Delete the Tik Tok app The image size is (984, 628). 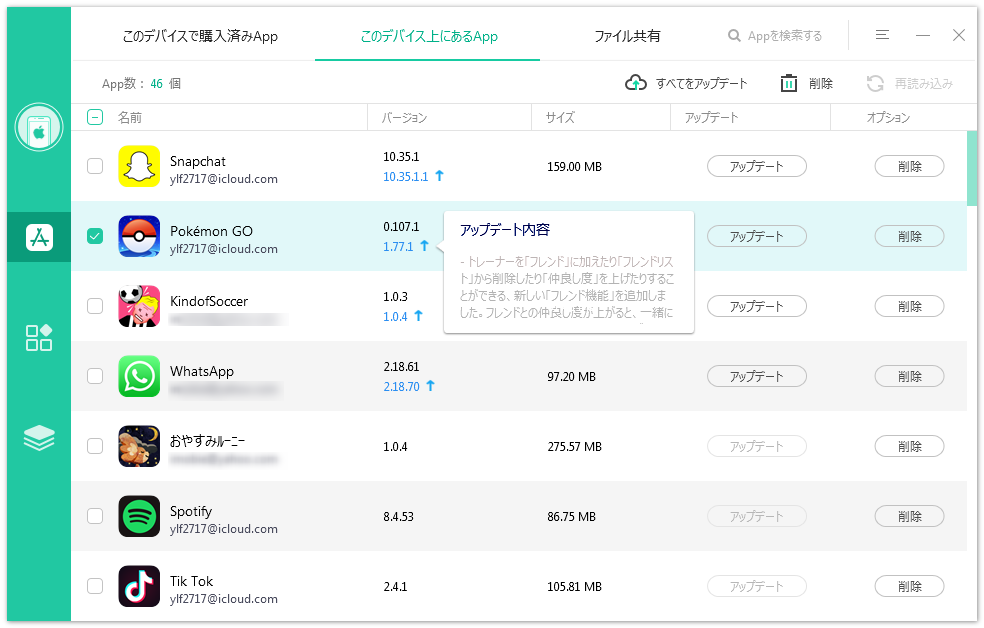pyautogui.click(x=909, y=586)
